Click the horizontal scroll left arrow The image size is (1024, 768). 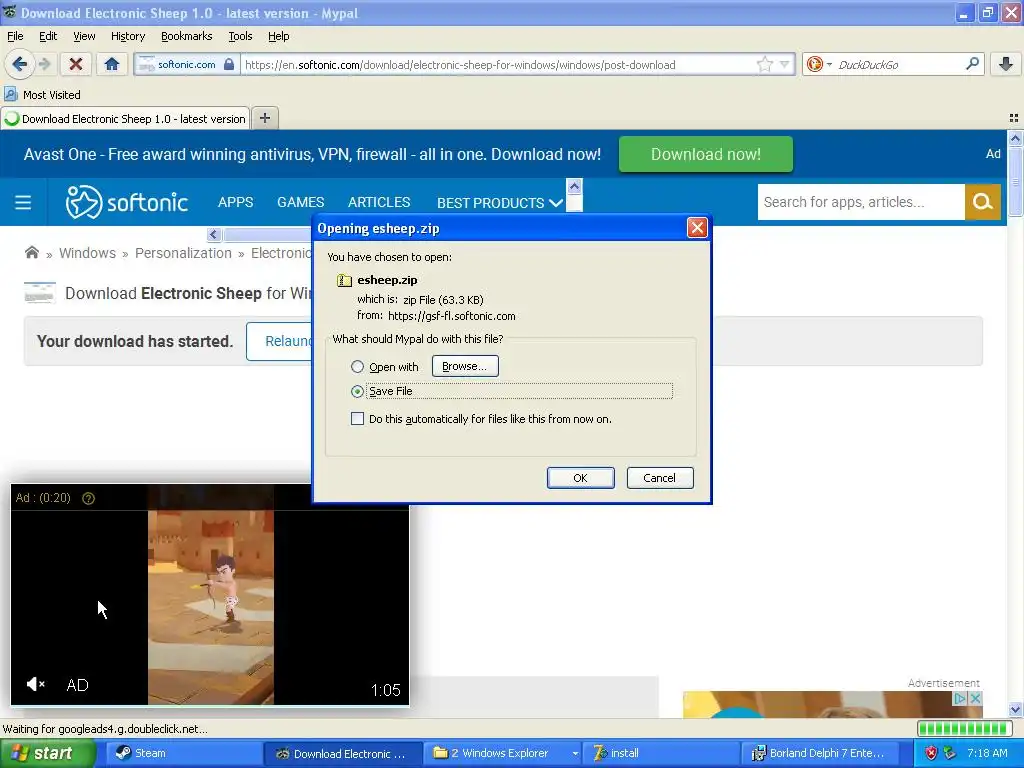coord(214,234)
